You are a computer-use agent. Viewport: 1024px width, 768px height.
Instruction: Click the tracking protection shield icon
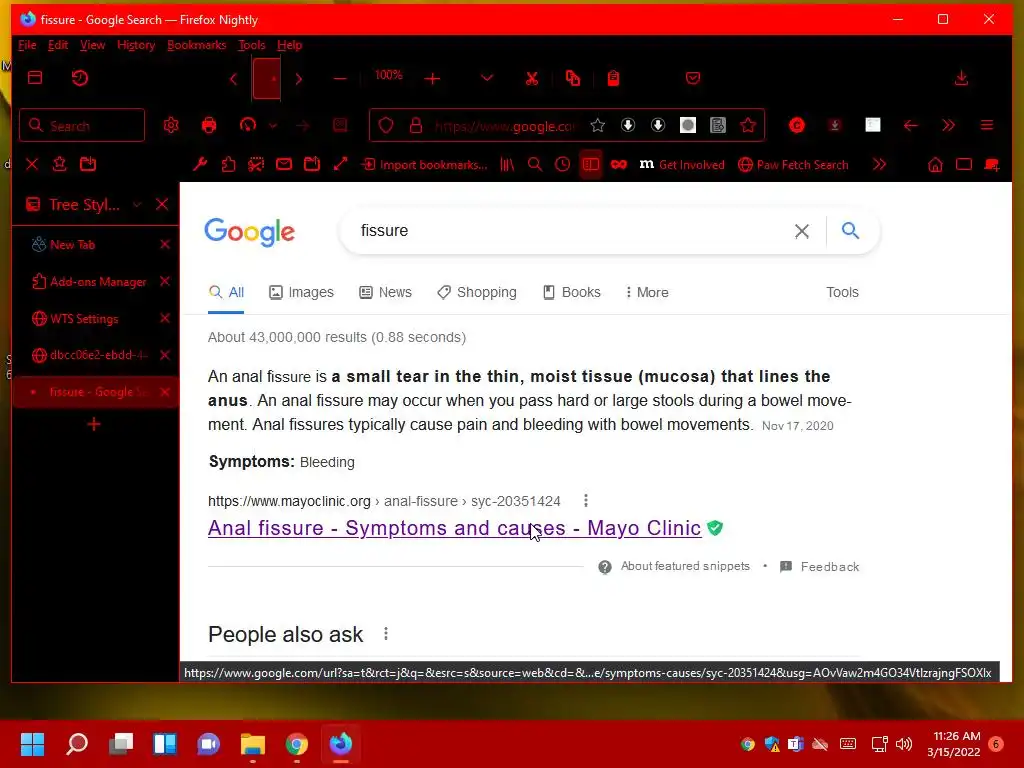[386, 125]
